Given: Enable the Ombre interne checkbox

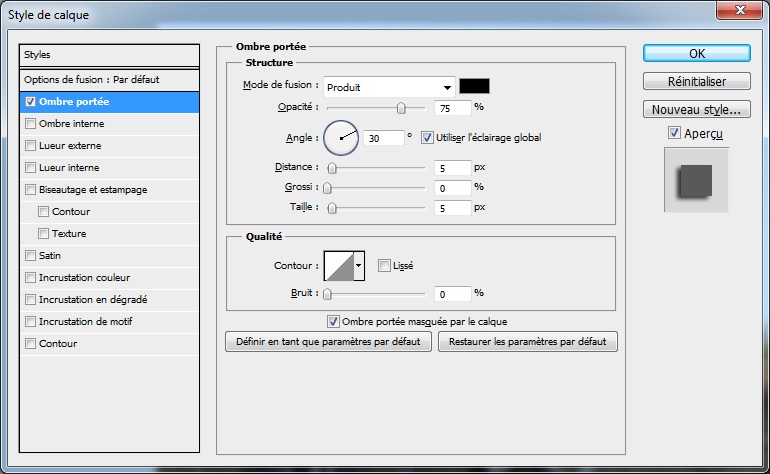Looking at the screenshot, I should tap(31, 124).
